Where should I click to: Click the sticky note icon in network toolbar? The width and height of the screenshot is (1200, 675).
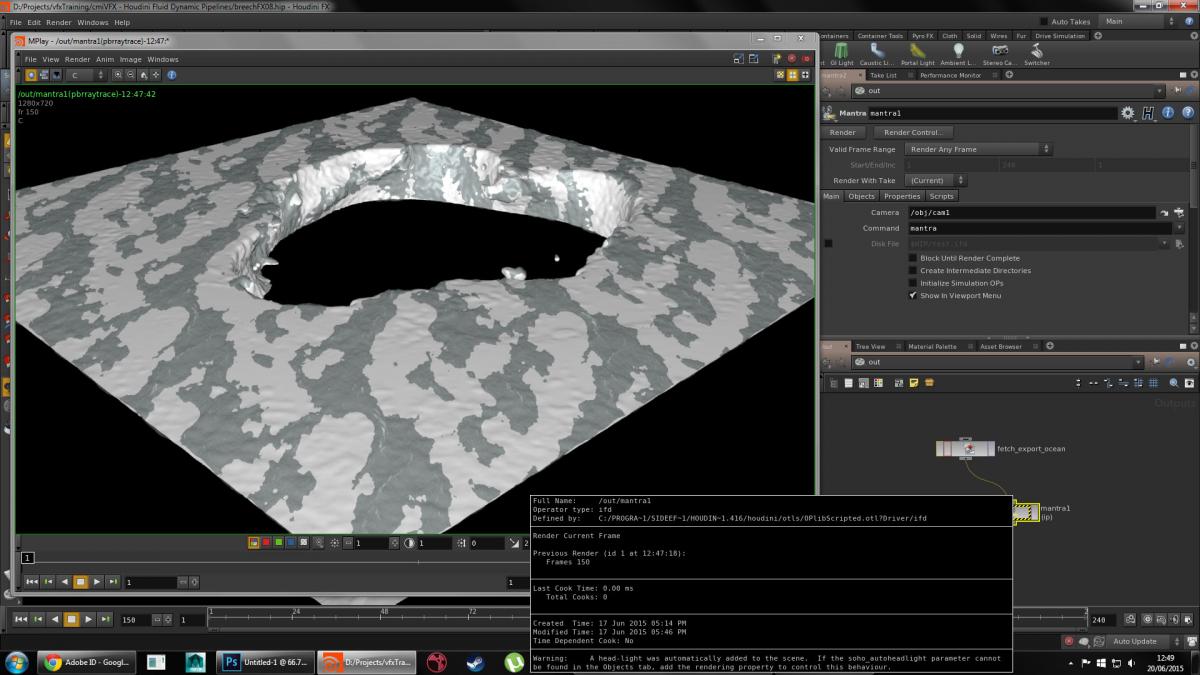click(915, 383)
